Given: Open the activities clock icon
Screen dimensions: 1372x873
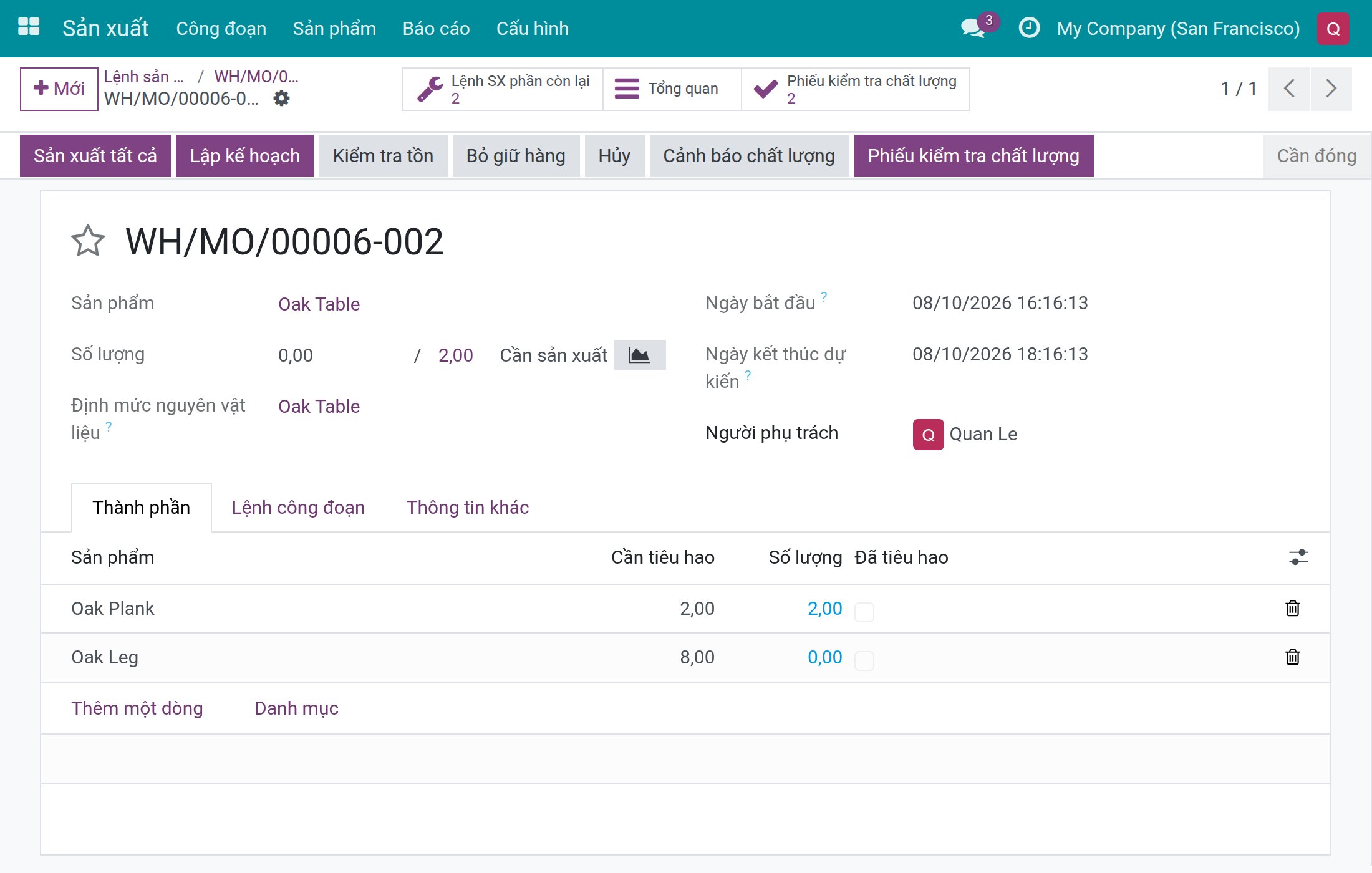Looking at the screenshot, I should pyautogui.click(x=1029, y=27).
